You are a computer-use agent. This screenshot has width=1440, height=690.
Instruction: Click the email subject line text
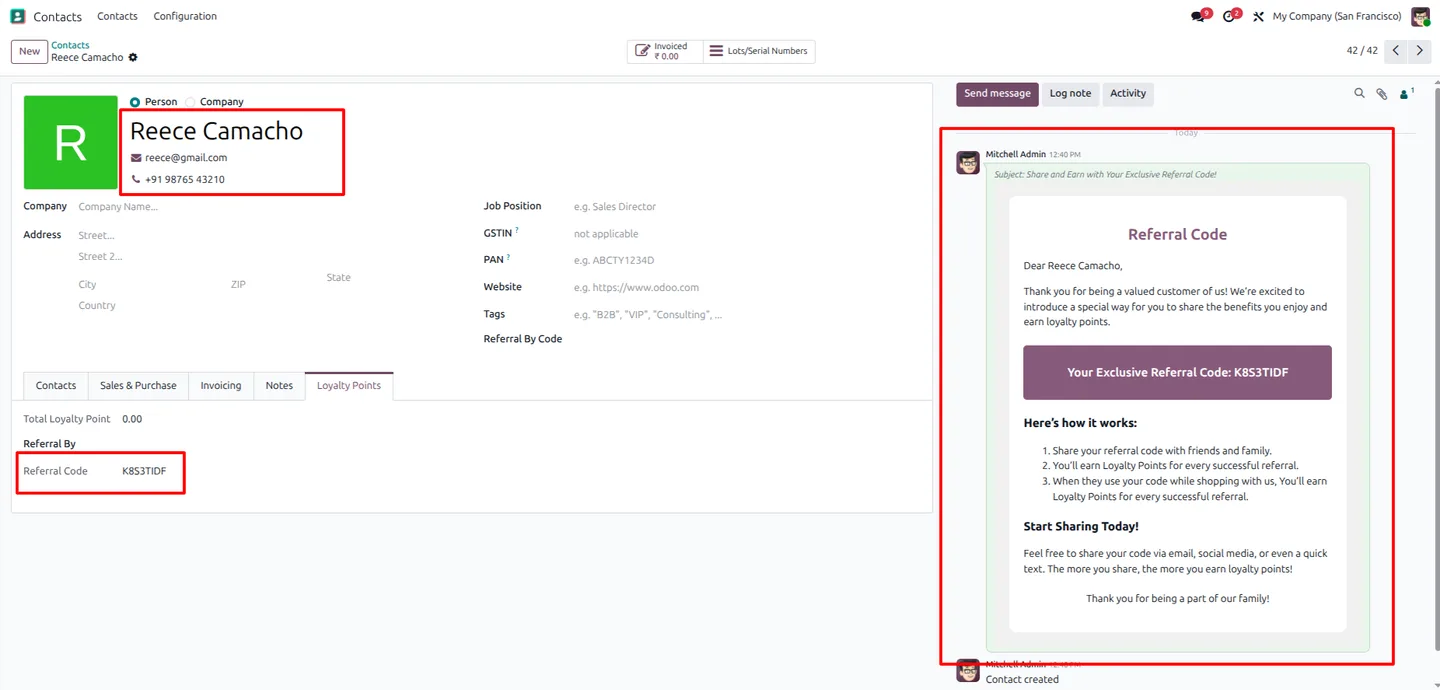pos(1105,175)
